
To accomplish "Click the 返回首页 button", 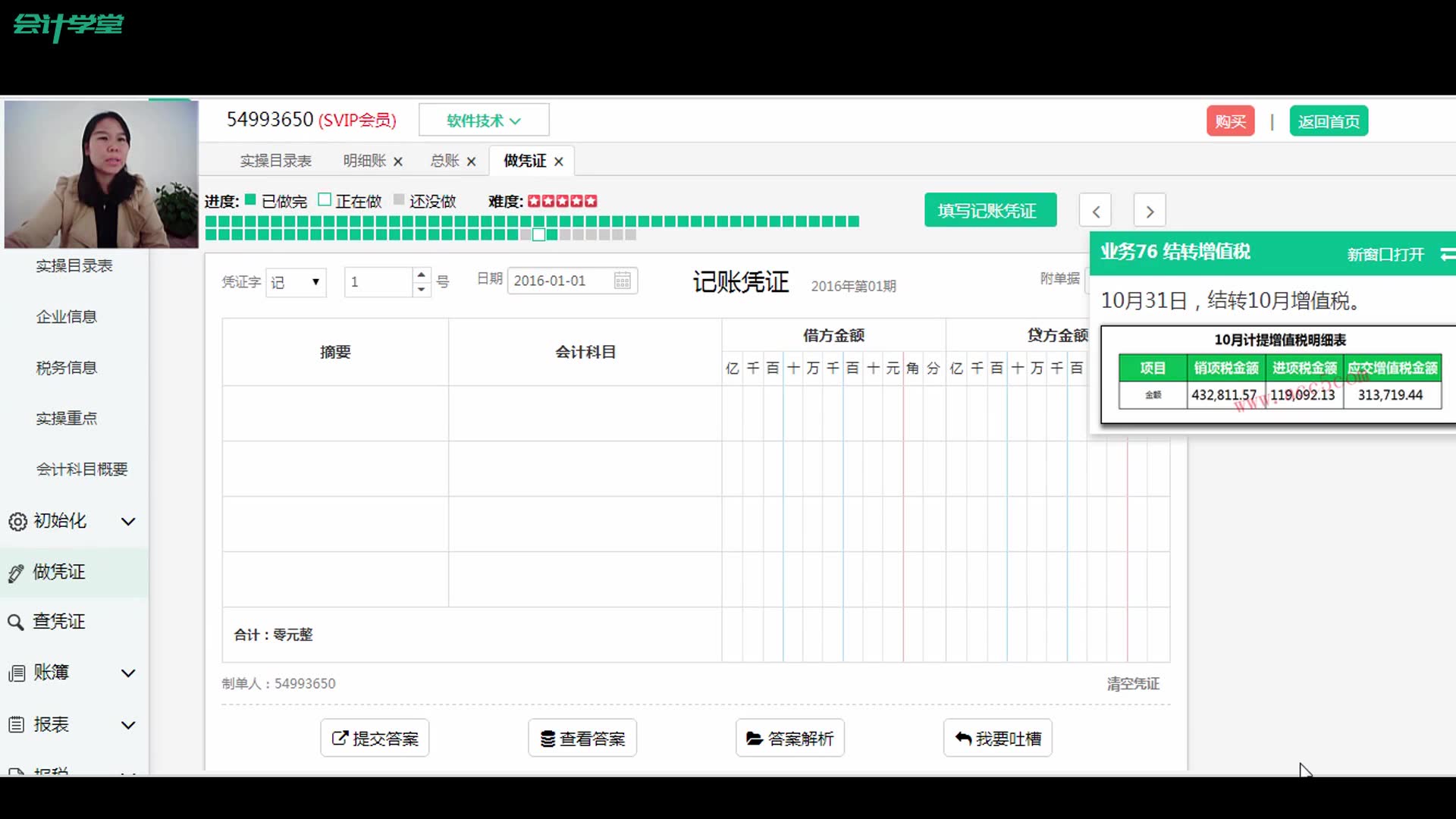I will (x=1329, y=121).
